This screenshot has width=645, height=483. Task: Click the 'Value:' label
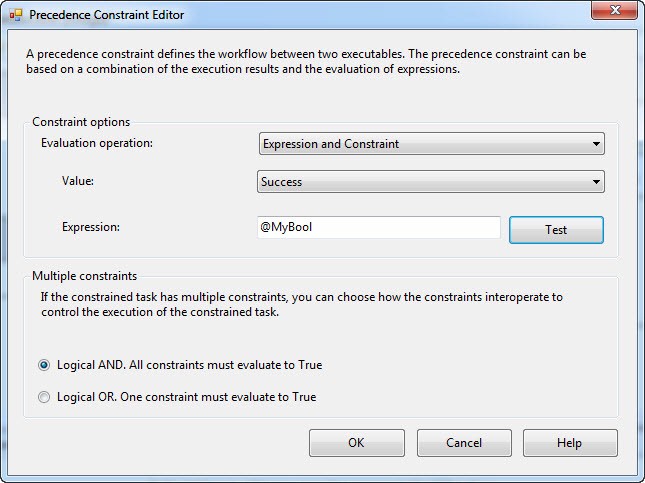point(77,181)
